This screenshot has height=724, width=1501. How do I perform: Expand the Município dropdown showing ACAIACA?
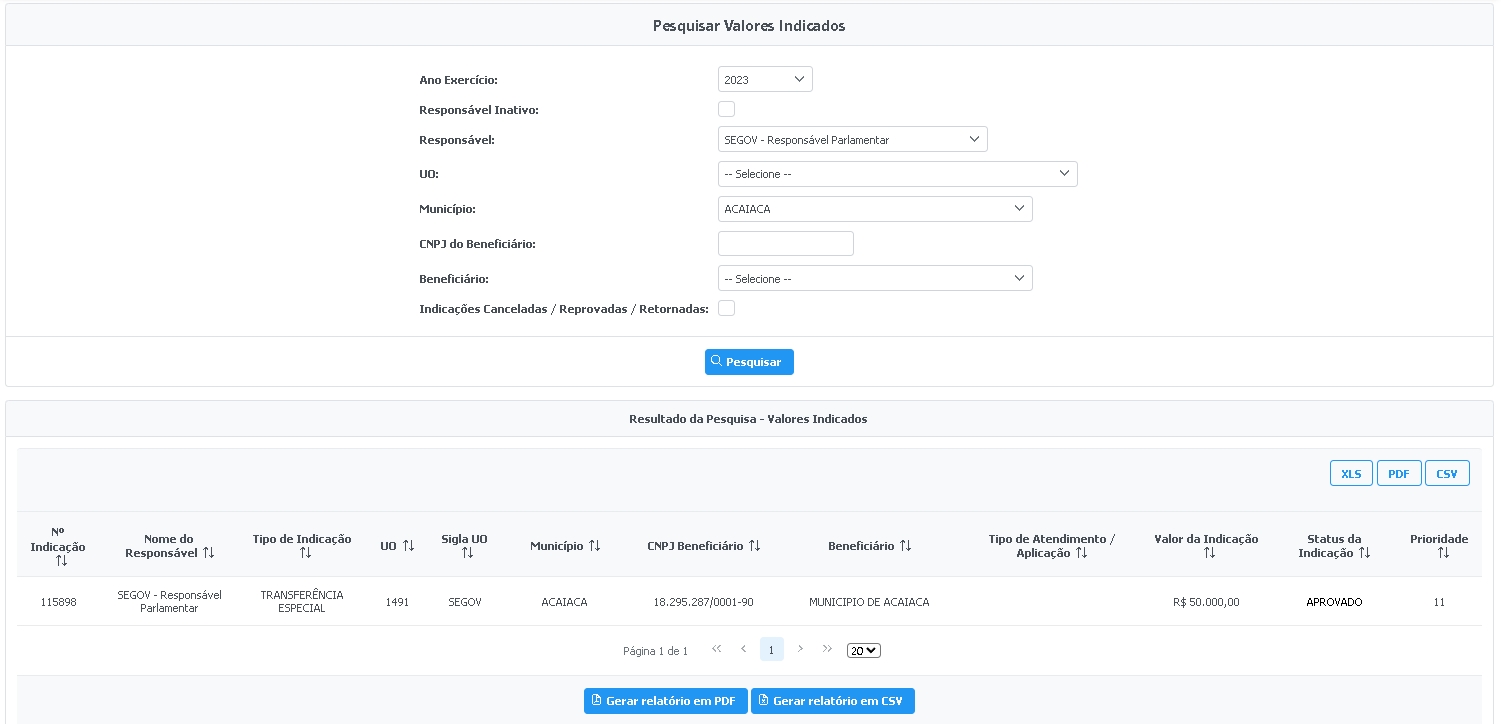(875, 209)
